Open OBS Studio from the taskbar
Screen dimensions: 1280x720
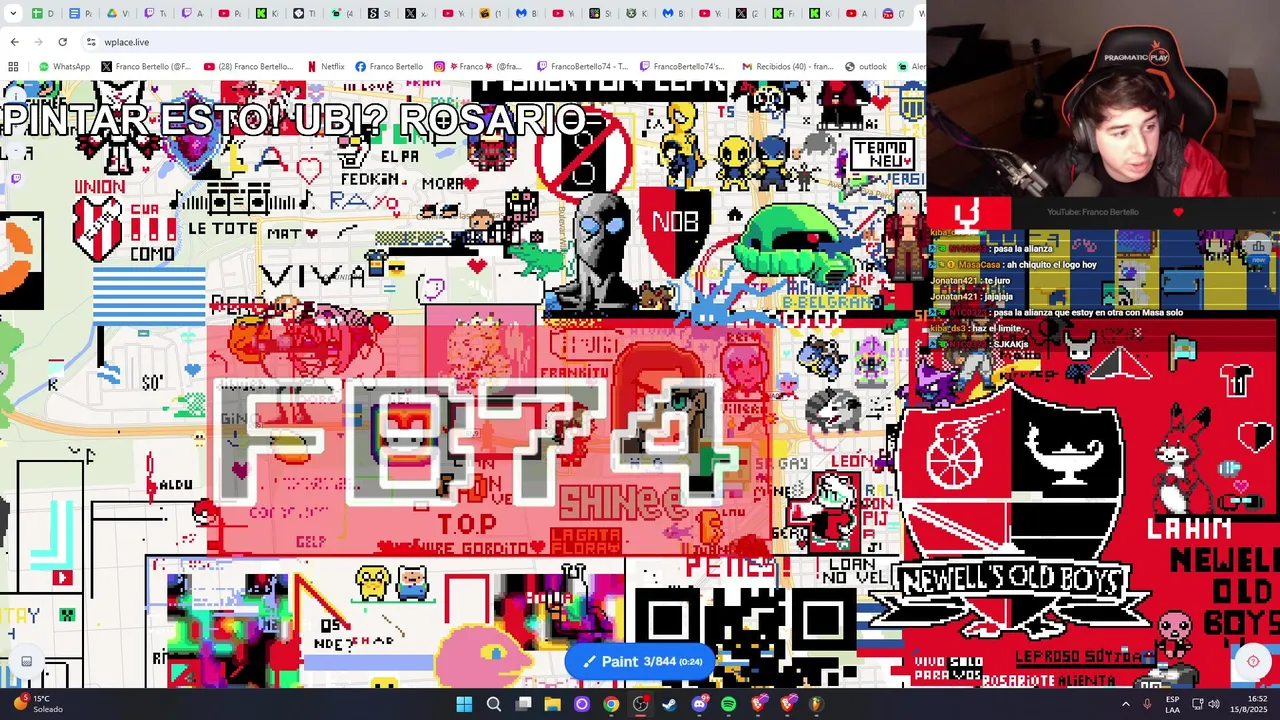(640, 704)
